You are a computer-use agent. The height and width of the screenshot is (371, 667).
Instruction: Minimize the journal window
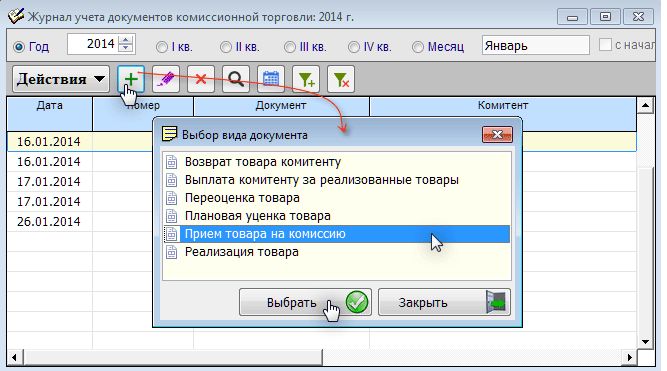[x=573, y=17]
